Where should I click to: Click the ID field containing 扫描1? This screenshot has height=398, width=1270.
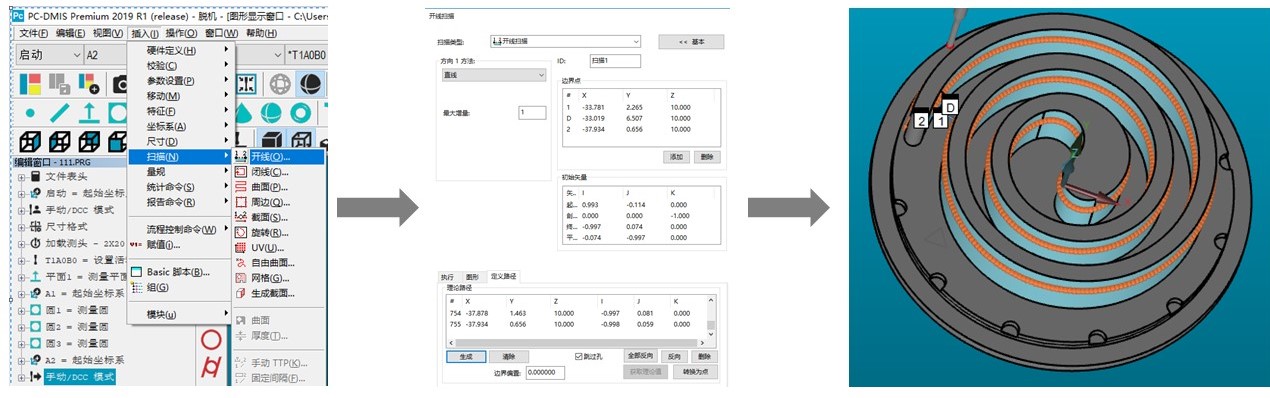pos(615,61)
